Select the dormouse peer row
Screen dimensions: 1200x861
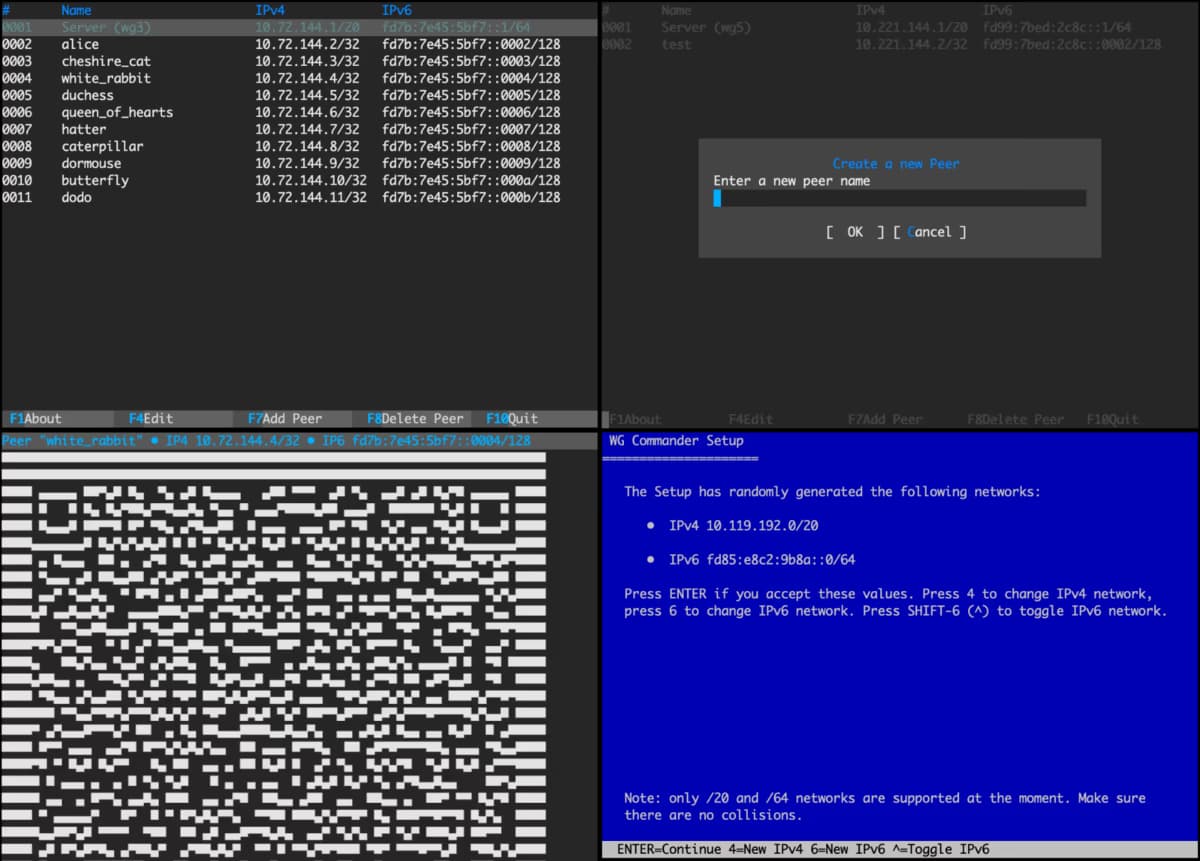pos(299,163)
